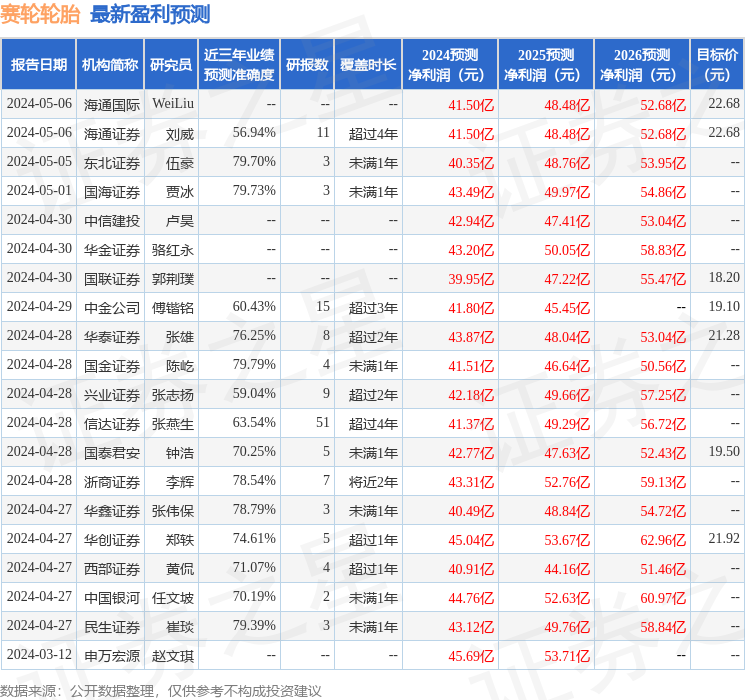
Task: Click the 2026预测净利润 column header
Action: [642, 65]
